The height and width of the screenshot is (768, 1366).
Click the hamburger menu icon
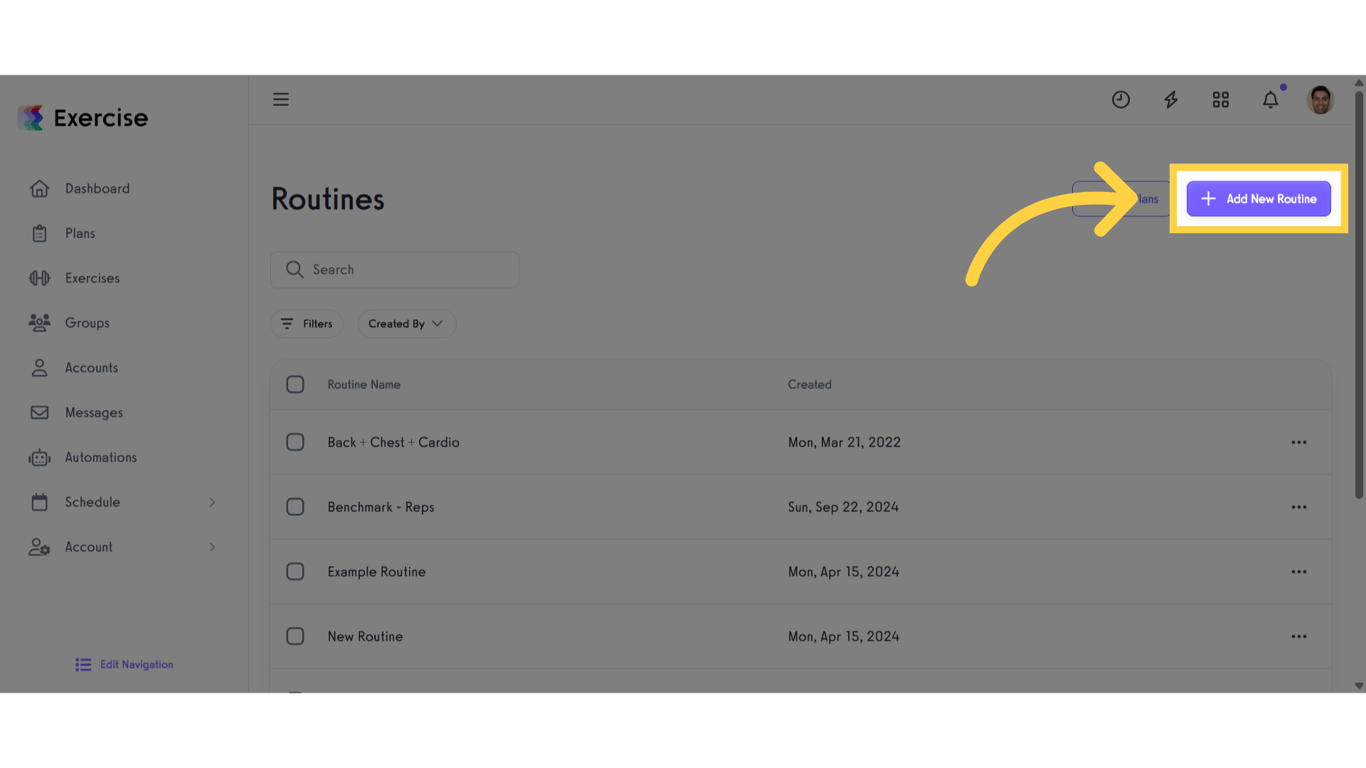[281, 99]
